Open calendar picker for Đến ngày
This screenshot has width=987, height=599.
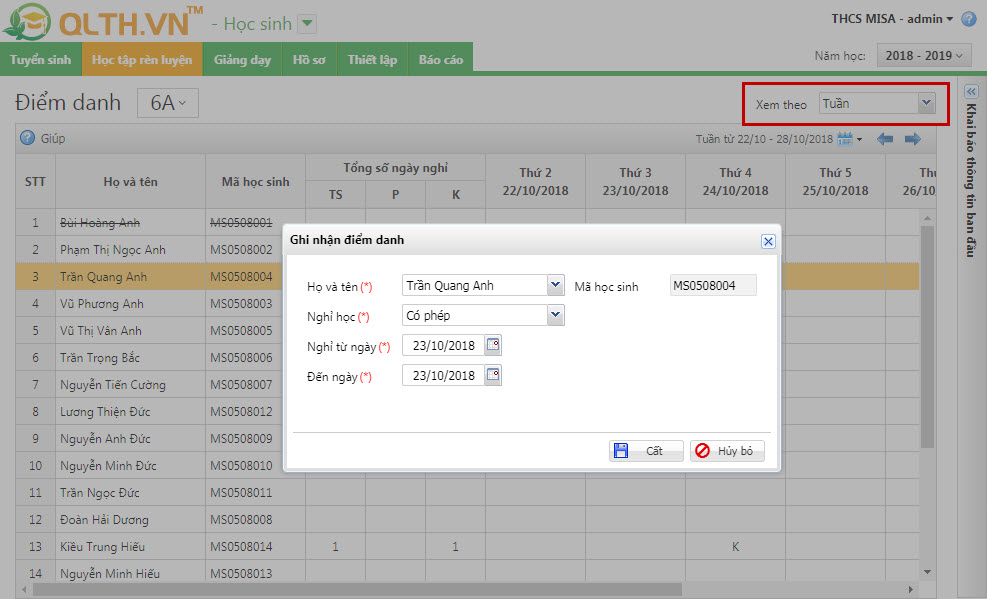pyautogui.click(x=492, y=375)
